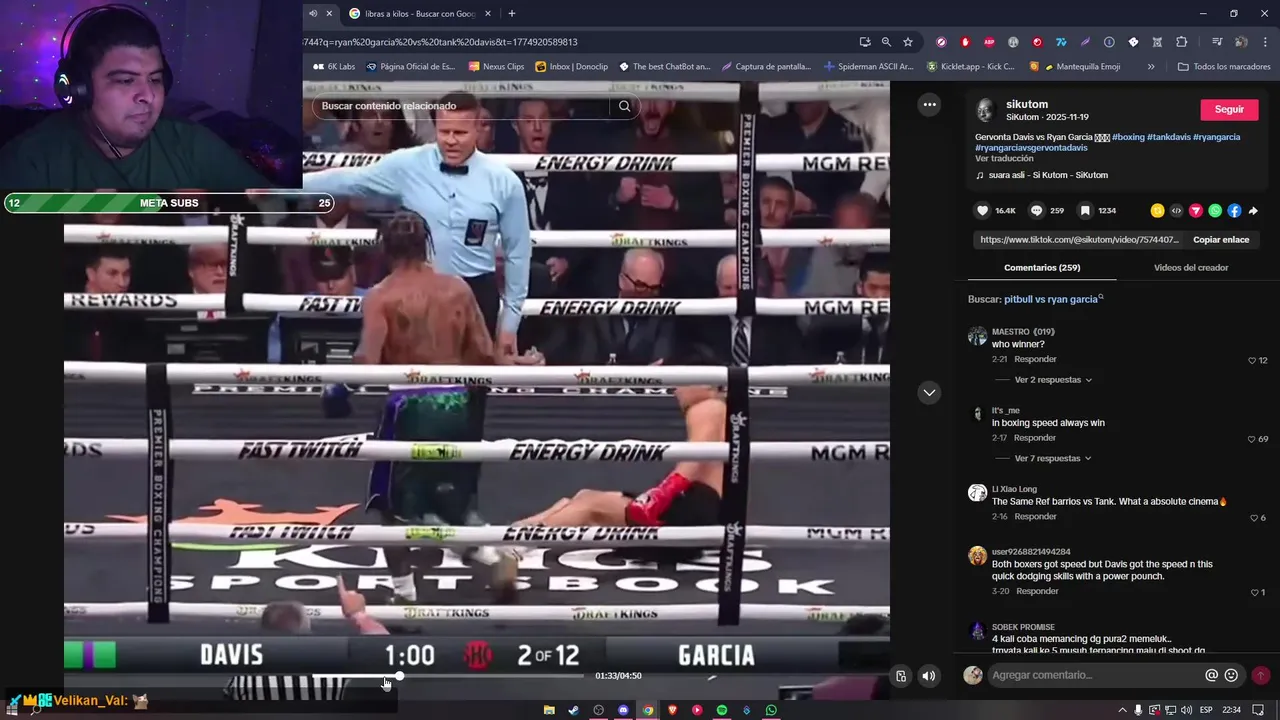Viewport: 1280px width, 720px height.
Task: Open the 'Kicklet.app' bookmark
Action: (x=970, y=67)
